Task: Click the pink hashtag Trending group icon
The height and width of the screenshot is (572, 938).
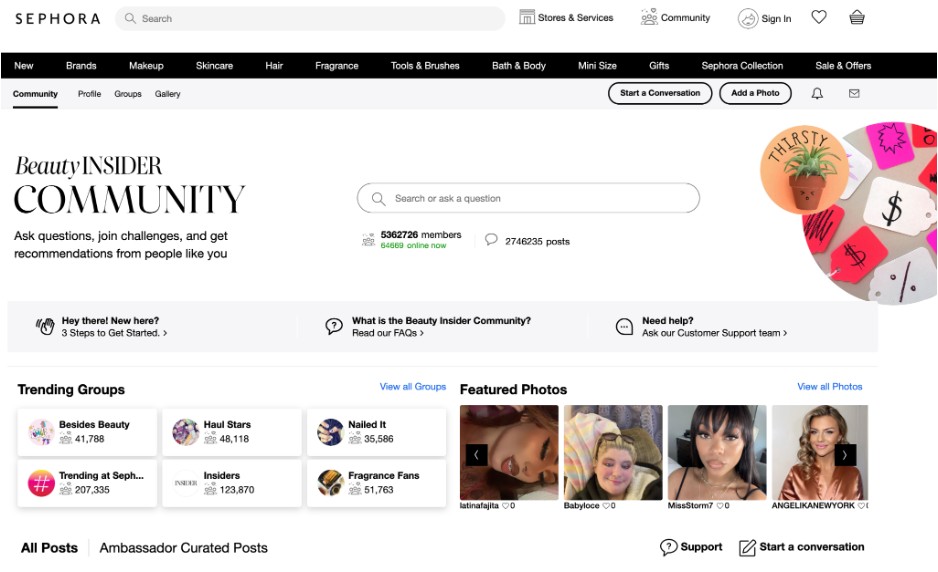Action: click(41, 483)
